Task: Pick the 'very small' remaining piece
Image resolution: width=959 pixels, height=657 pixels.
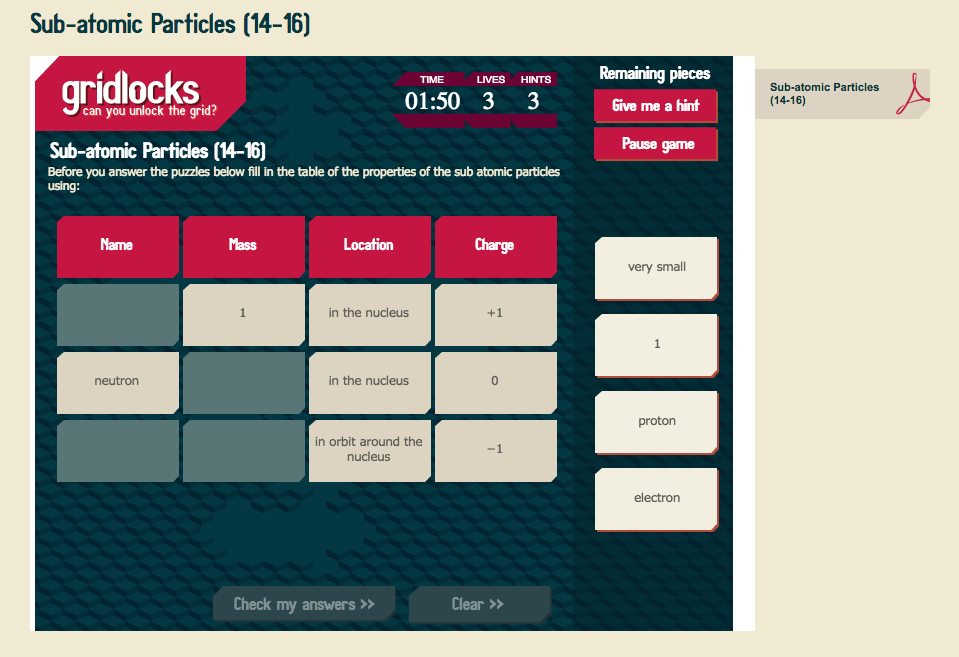Action: pos(656,267)
